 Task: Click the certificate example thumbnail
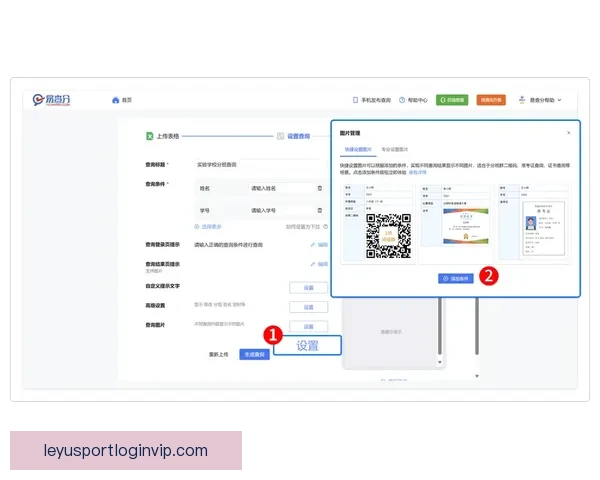[x=455, y=215]
